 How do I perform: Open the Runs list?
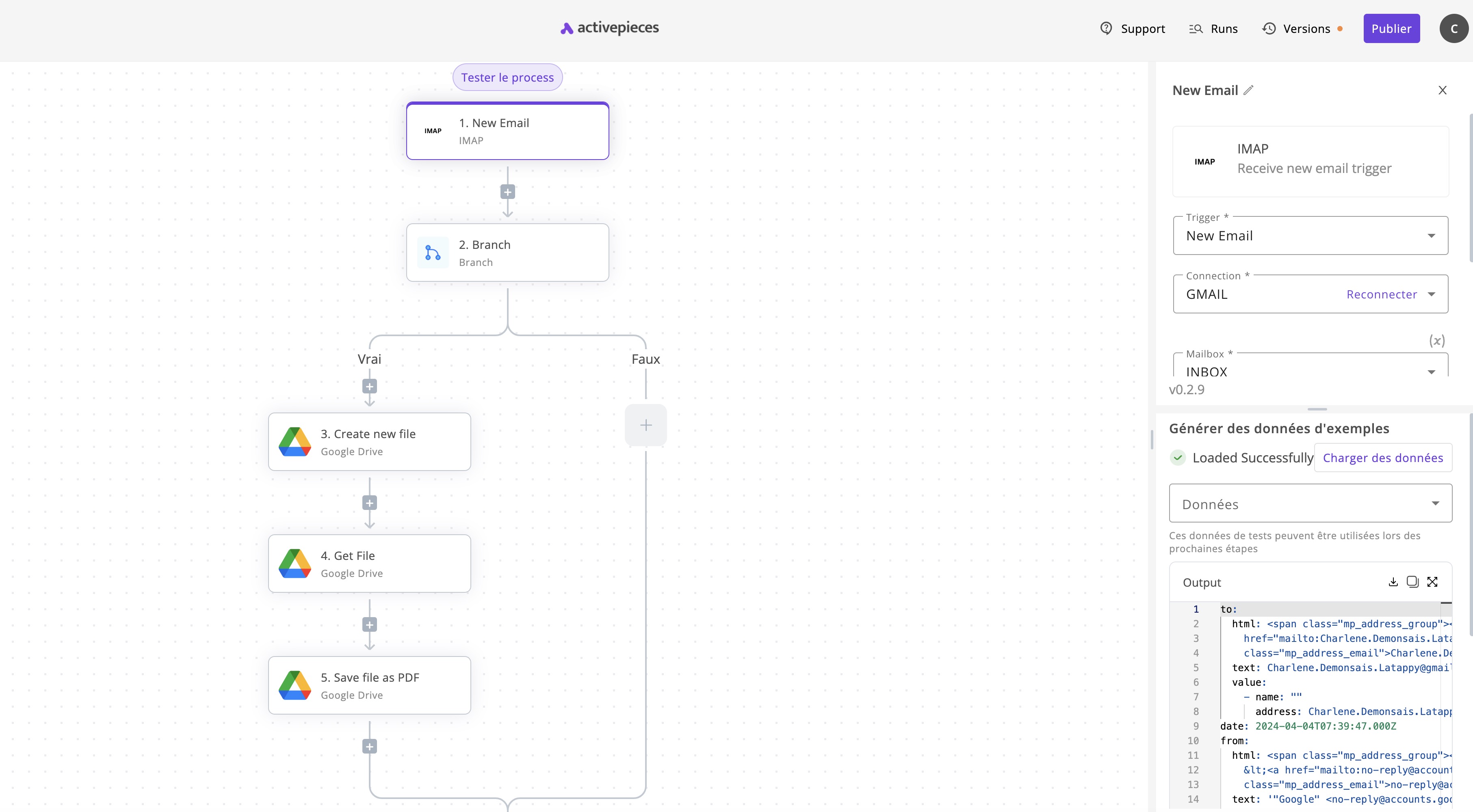click(1213, 28)
